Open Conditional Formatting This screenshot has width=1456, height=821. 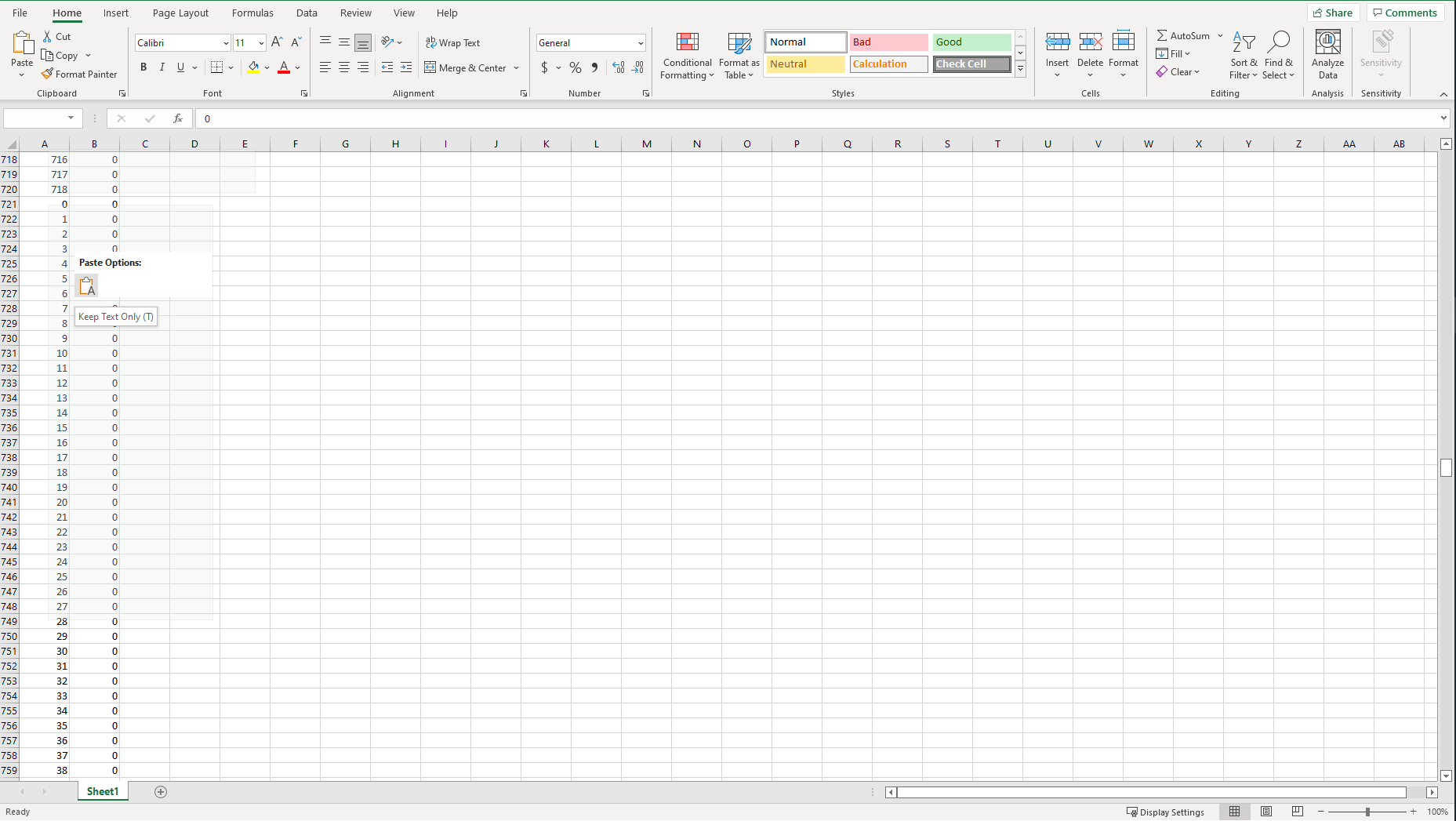(687, 55)
